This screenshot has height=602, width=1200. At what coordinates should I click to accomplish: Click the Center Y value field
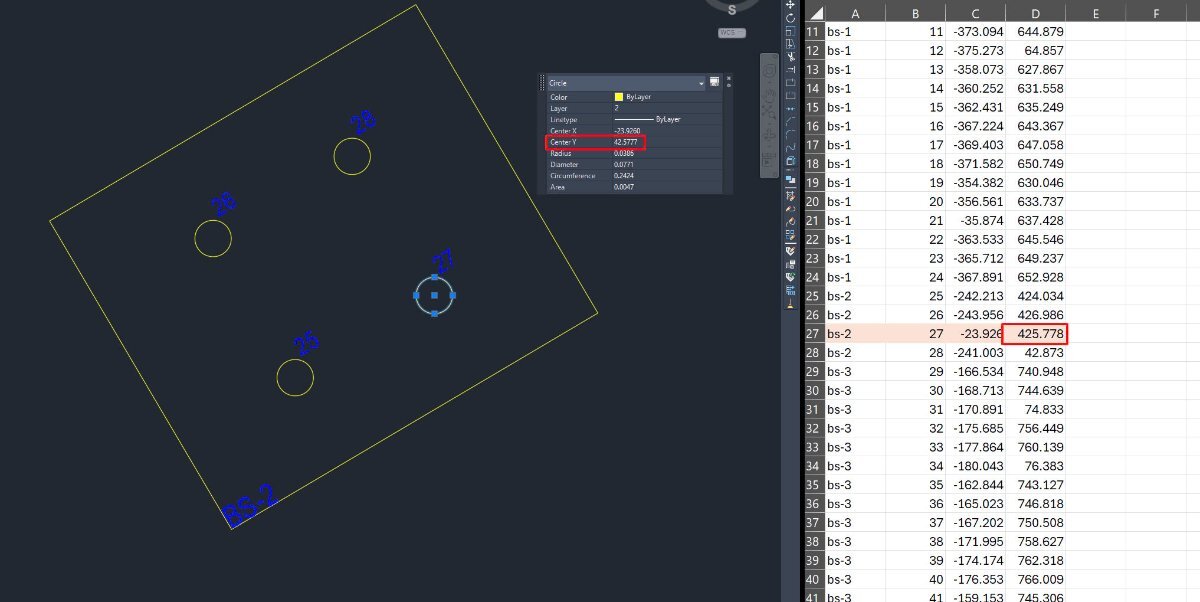pos(666,142)
